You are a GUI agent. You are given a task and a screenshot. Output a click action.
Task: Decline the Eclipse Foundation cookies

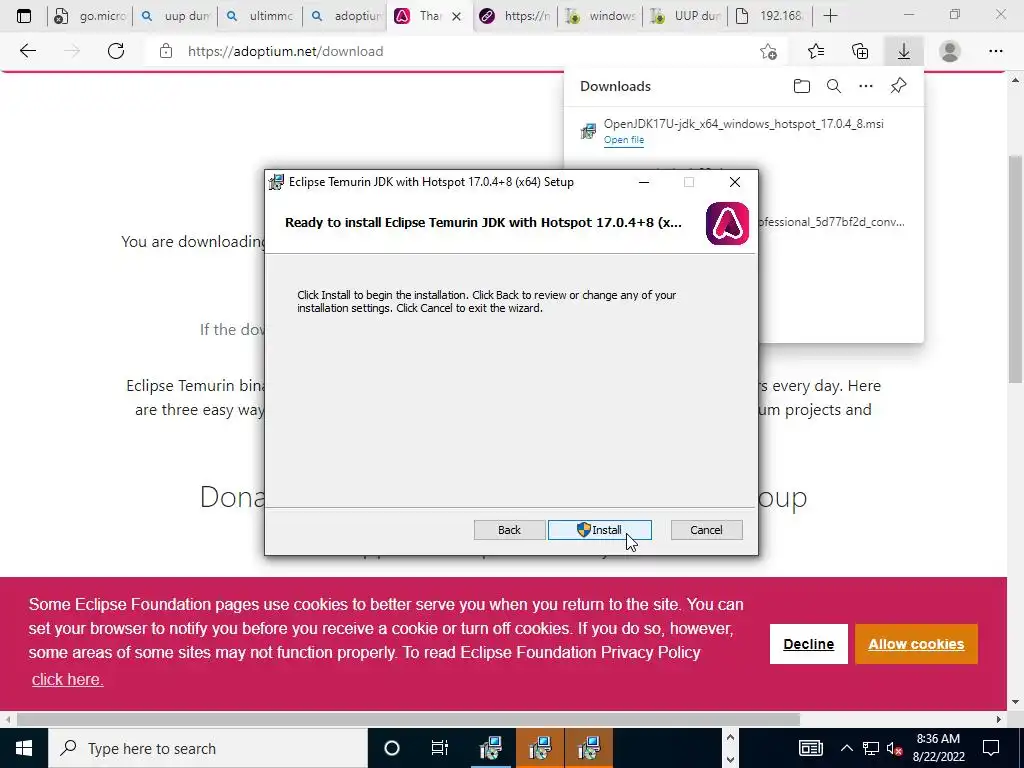click(x=808, y=644)
